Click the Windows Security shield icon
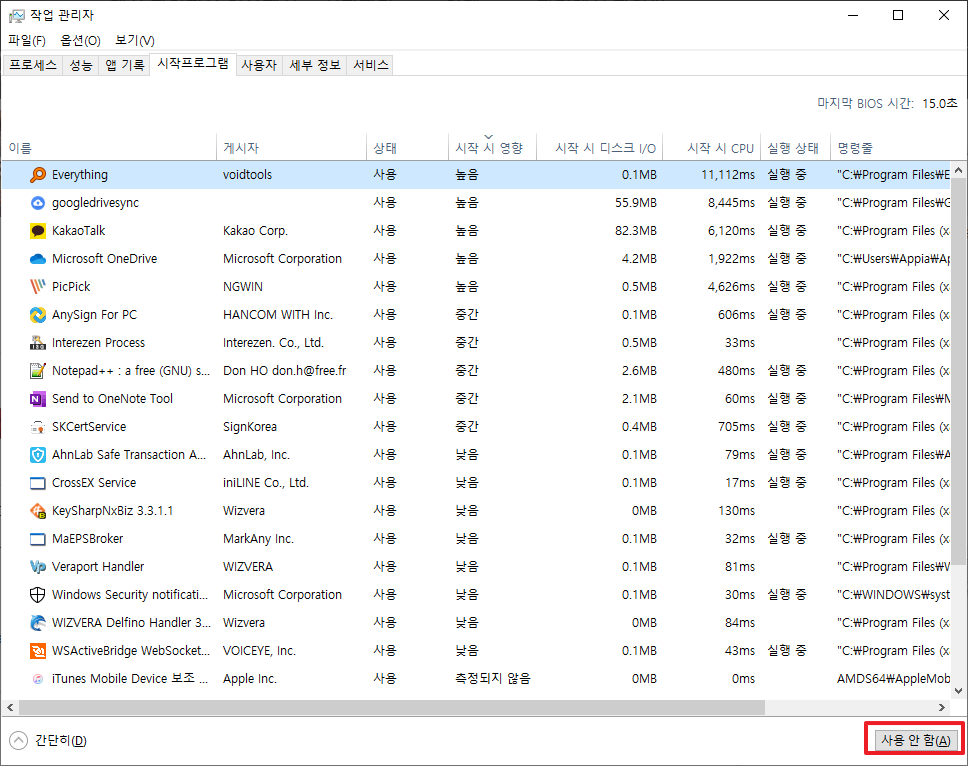This screenshot has width=968, height=766. [38, 594]
